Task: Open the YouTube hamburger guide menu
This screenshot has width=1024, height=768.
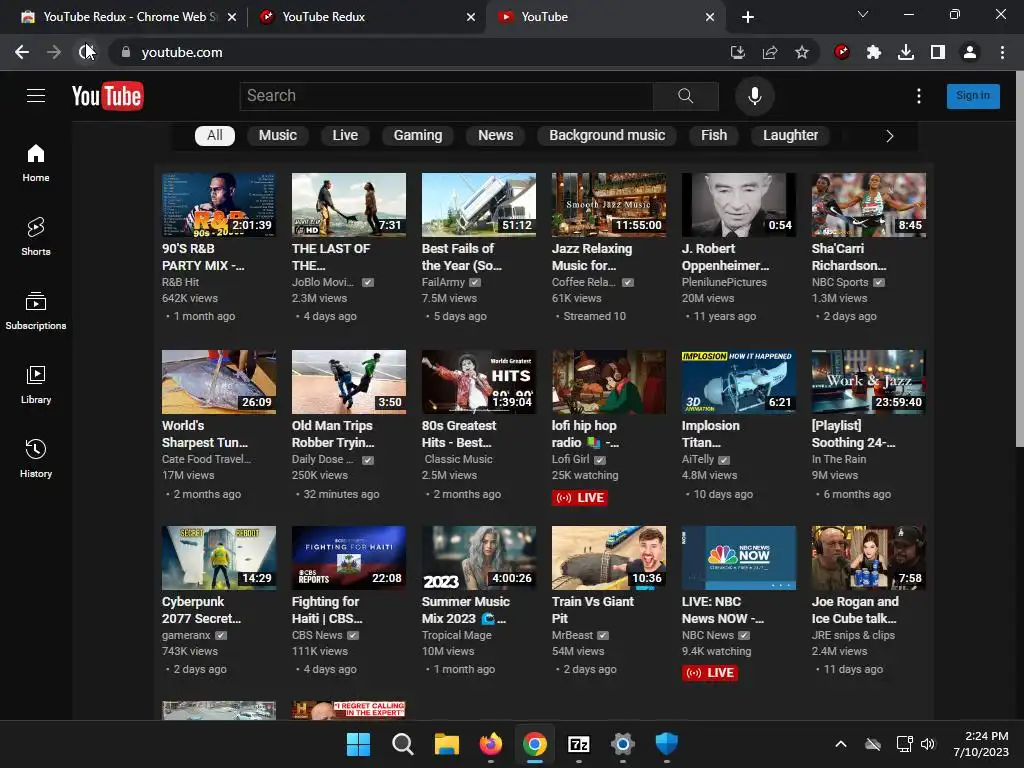Action: (x=36, y=96)
